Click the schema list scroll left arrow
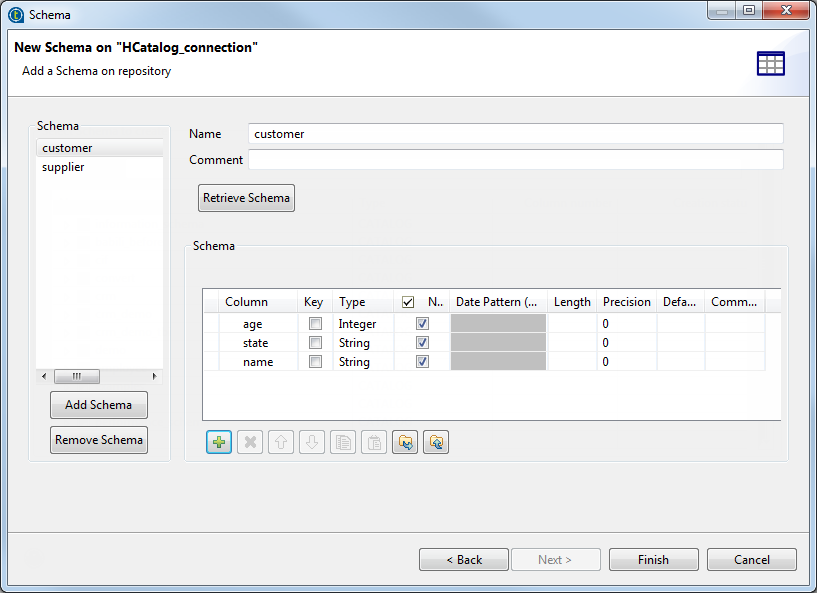Image resolution: width=817 pixels, height=593 pixels. [44, 376]
